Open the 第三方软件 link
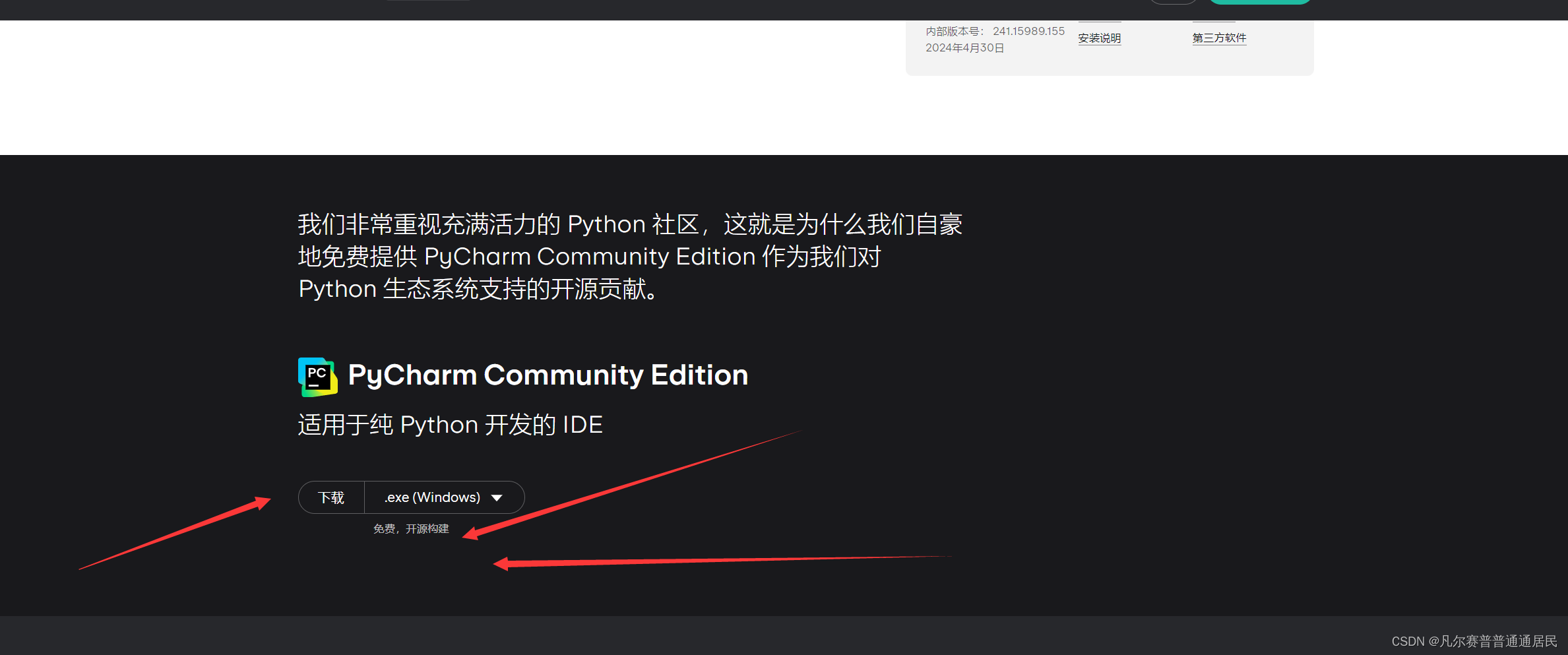This screenshot has height=655, width=1568. [x=1219, y=38]
